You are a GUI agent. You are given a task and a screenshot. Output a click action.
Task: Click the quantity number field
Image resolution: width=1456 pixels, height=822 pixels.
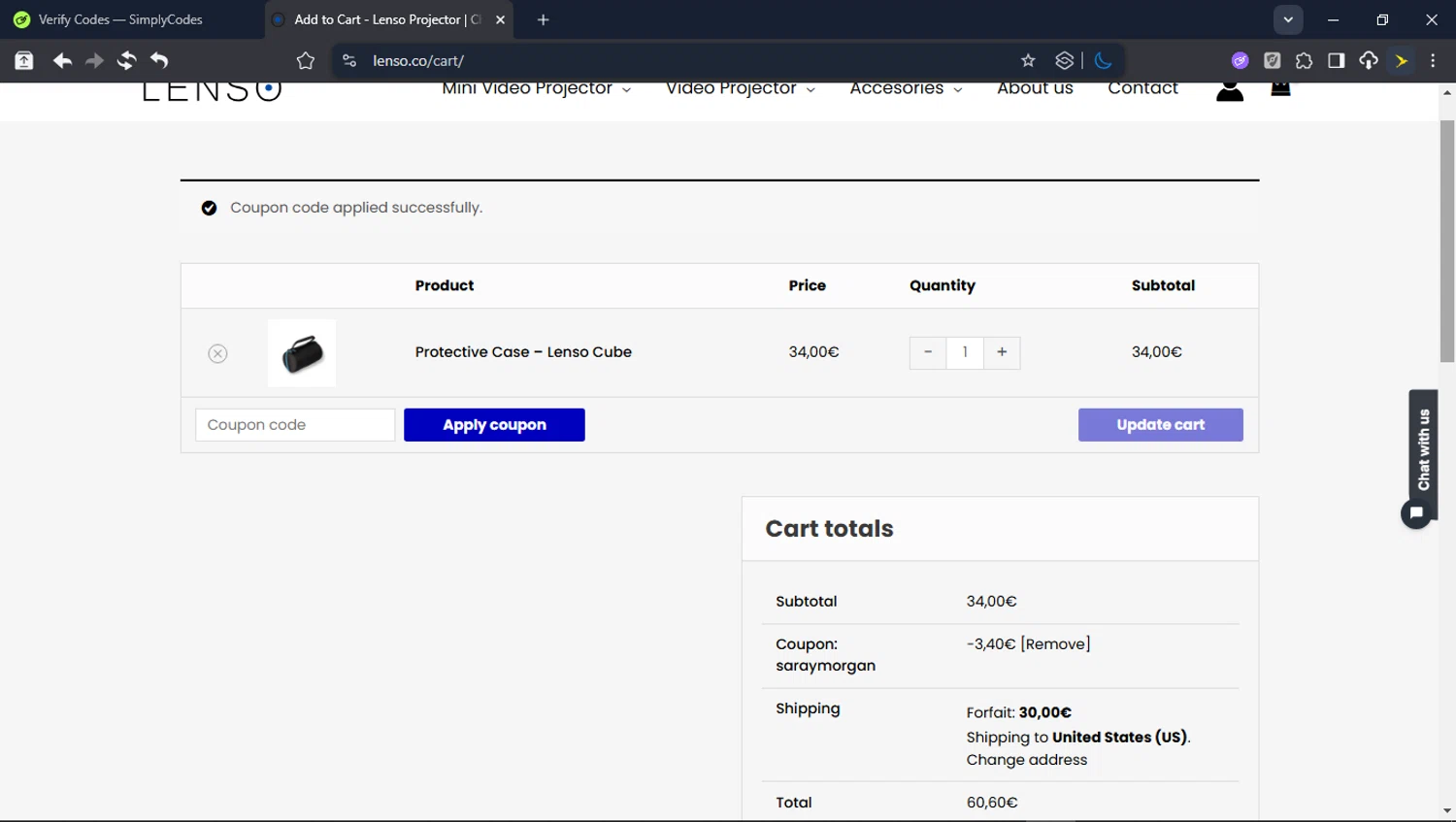point(965,352)
